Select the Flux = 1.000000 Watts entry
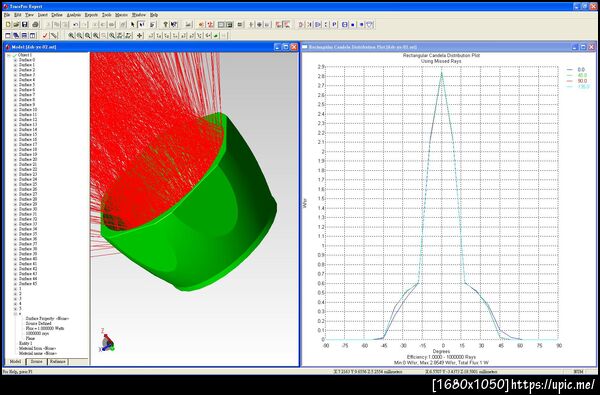Image resolution: width=600 pixels, height=395 pixels. pyautogui.click(x=45, y=329)
